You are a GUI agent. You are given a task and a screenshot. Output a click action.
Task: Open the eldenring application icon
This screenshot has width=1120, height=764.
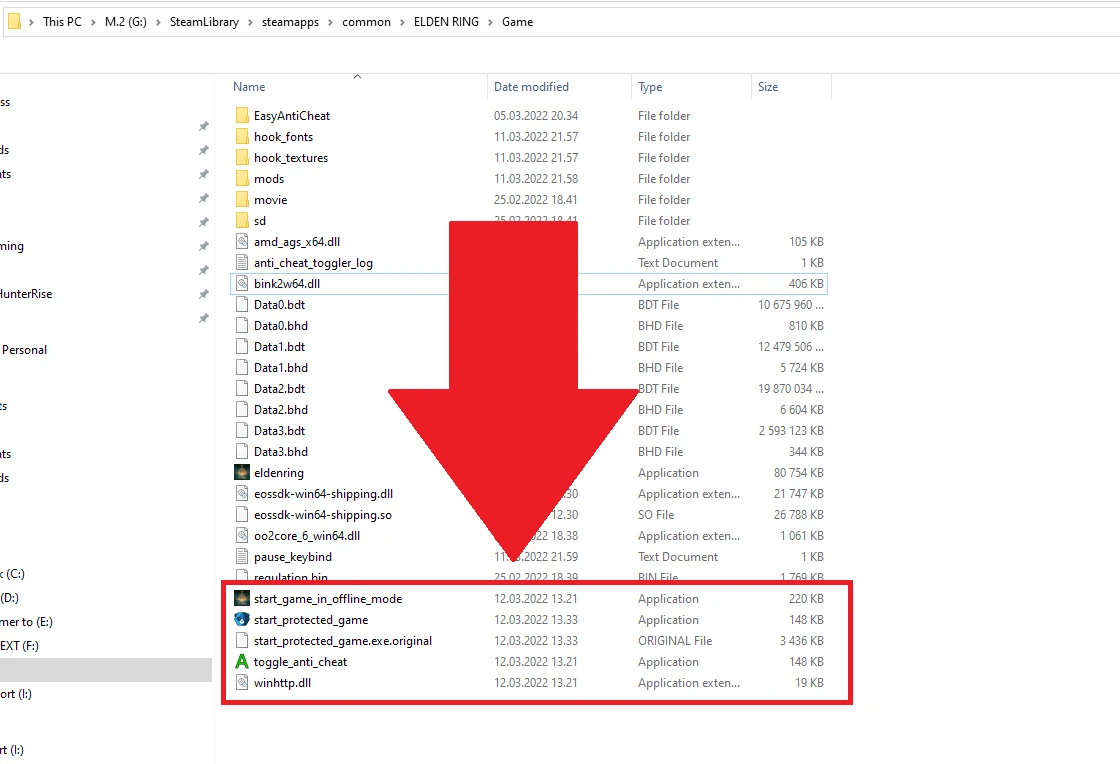click(x=243, y=472)
